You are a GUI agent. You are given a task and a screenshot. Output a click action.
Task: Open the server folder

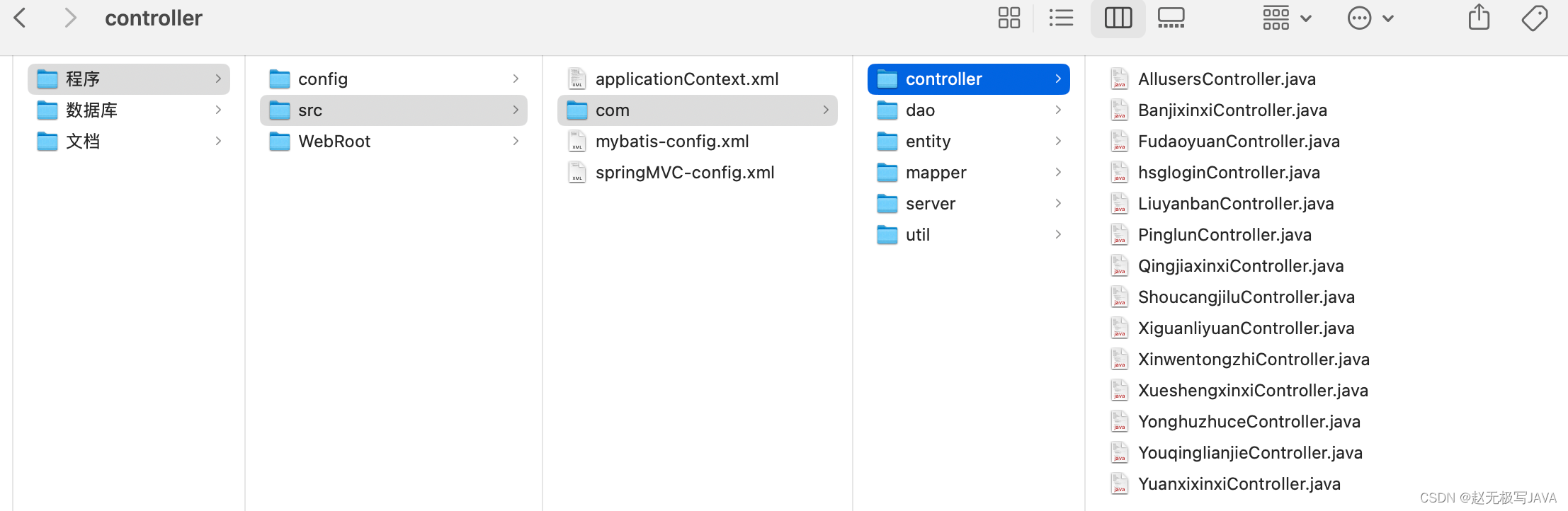(x=969, y=203)
